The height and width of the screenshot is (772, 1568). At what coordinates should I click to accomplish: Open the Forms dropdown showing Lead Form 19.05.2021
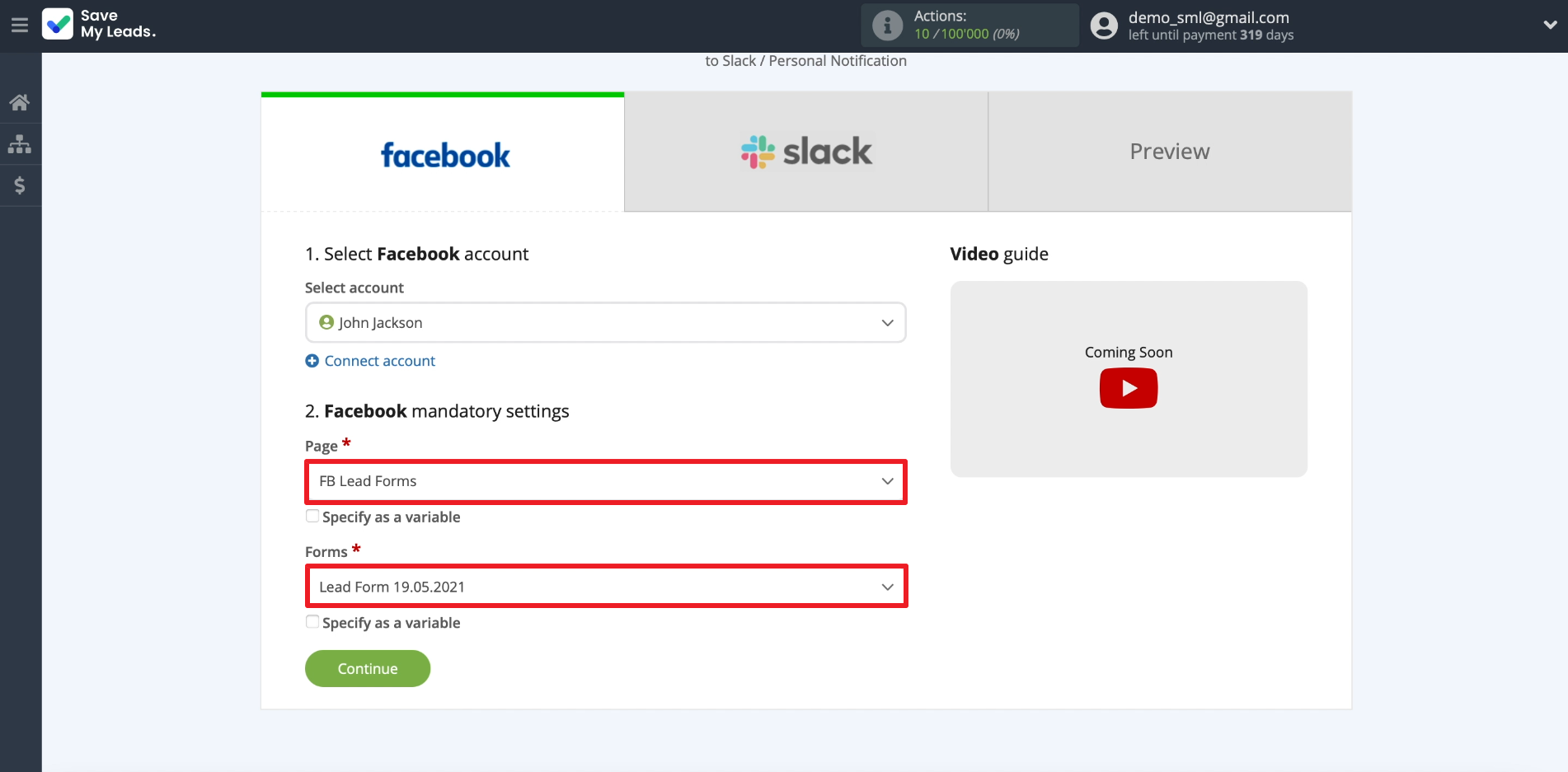coord(606,587)
